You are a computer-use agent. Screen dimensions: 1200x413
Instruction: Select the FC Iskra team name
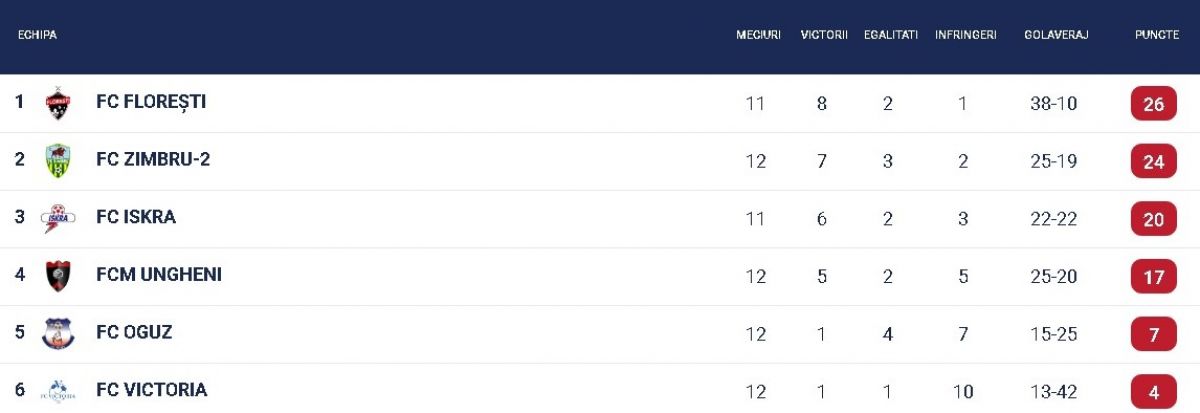coord(136,217)
